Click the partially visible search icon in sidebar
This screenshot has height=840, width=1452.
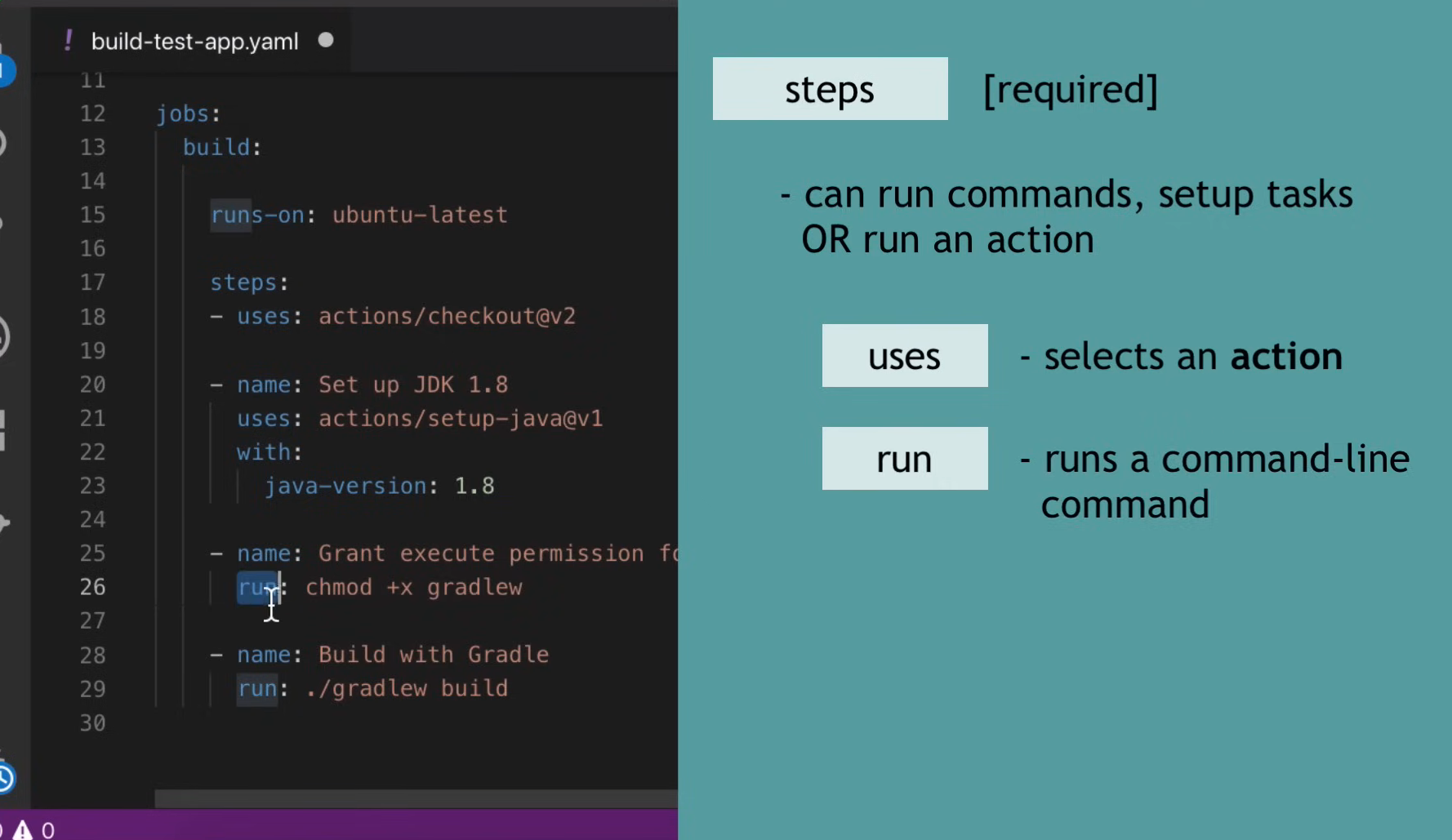[x=2, y=144]
